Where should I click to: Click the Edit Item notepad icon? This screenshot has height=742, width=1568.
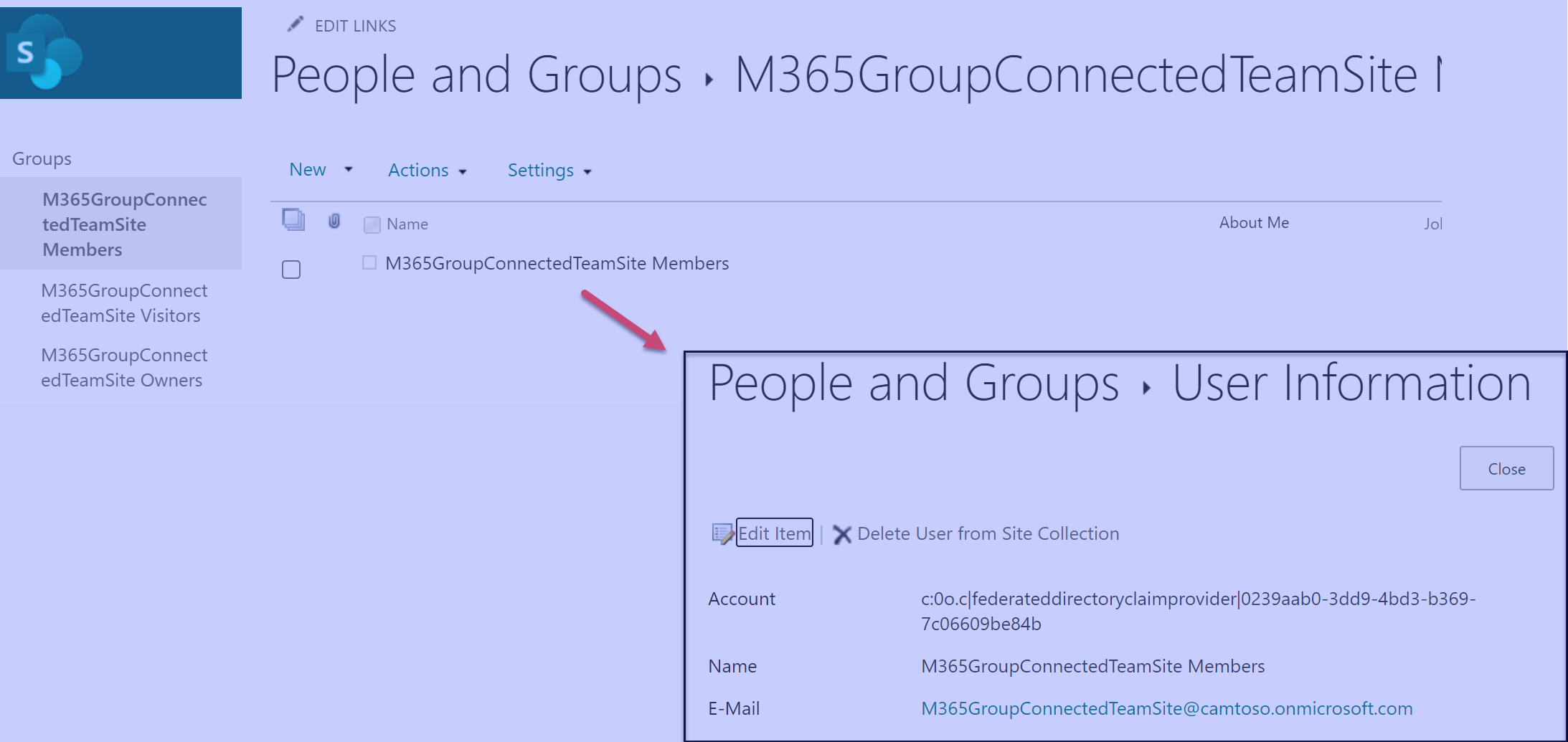point(722,533)
